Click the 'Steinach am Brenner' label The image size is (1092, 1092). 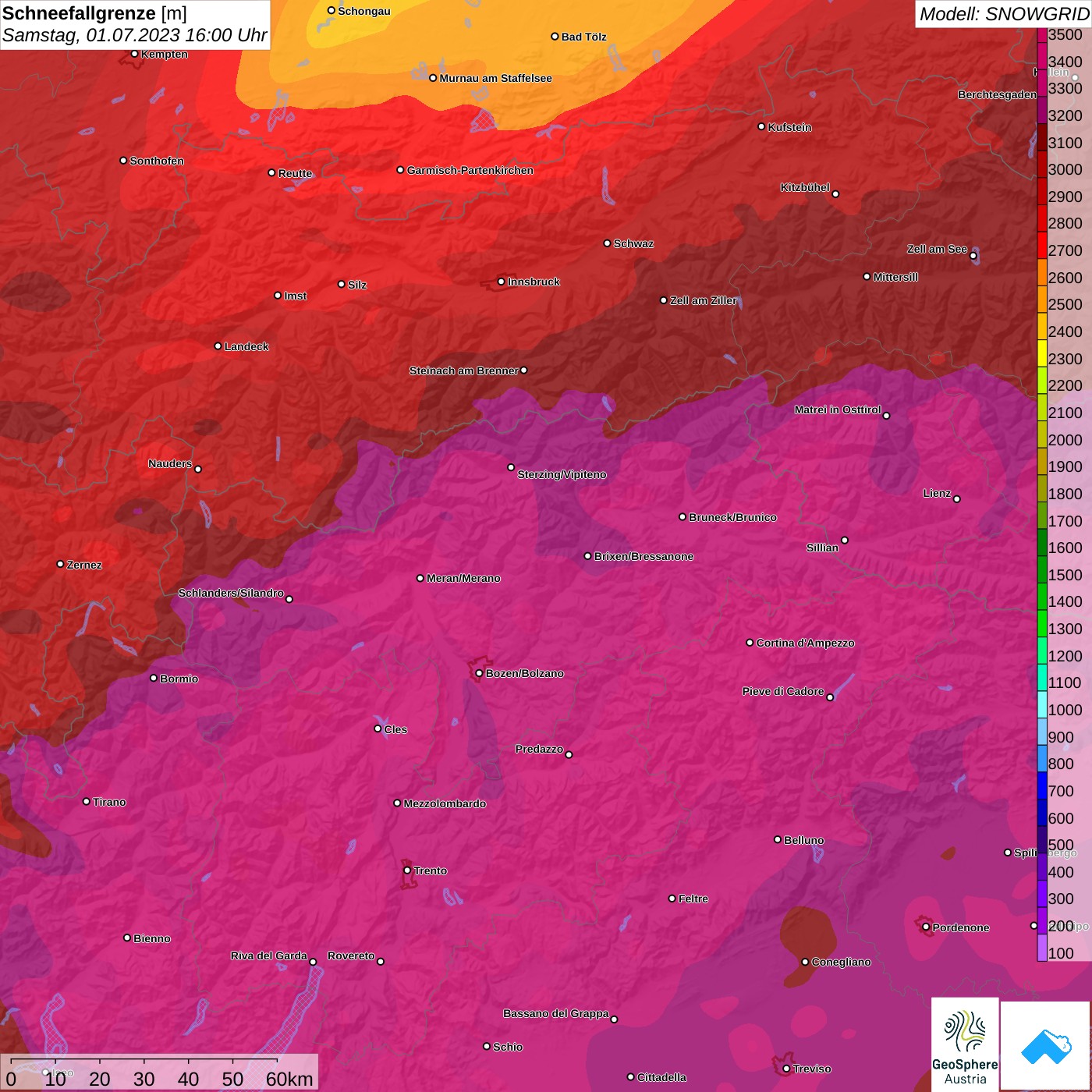tap(463, 370)
